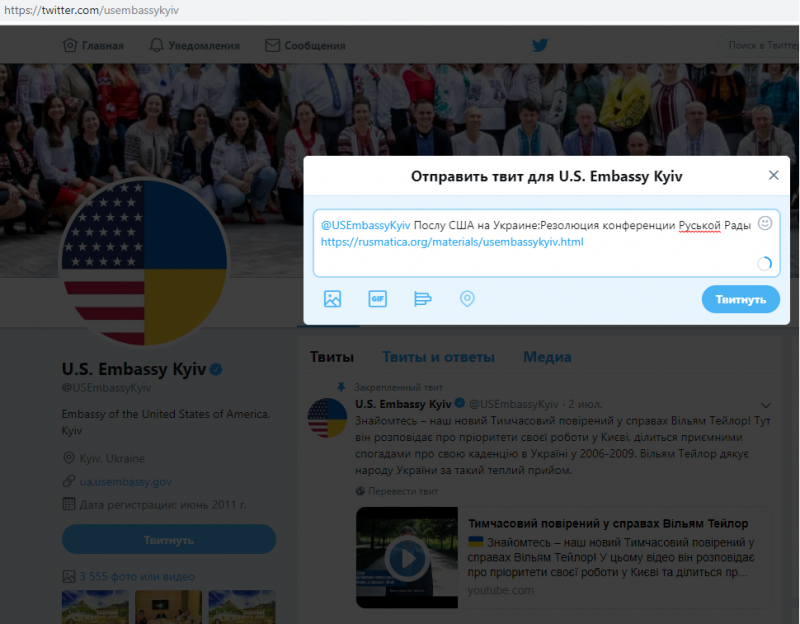The width and height of the screenshot is (800, 624).
Task: Click Дата регистрации: июнь 2011 text
Action: (x=163, y=505)
